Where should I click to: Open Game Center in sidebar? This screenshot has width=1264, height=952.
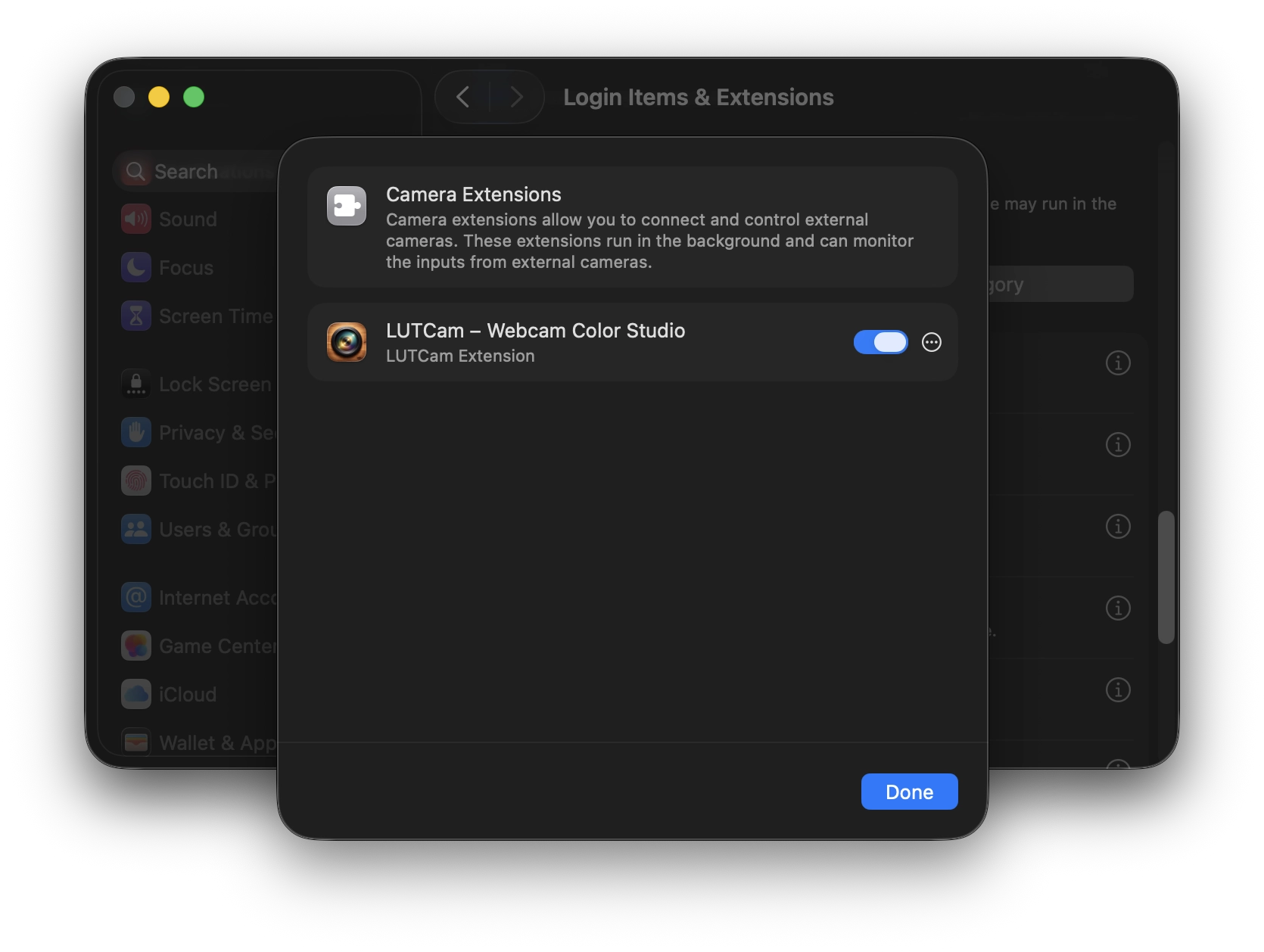point(216,646)
